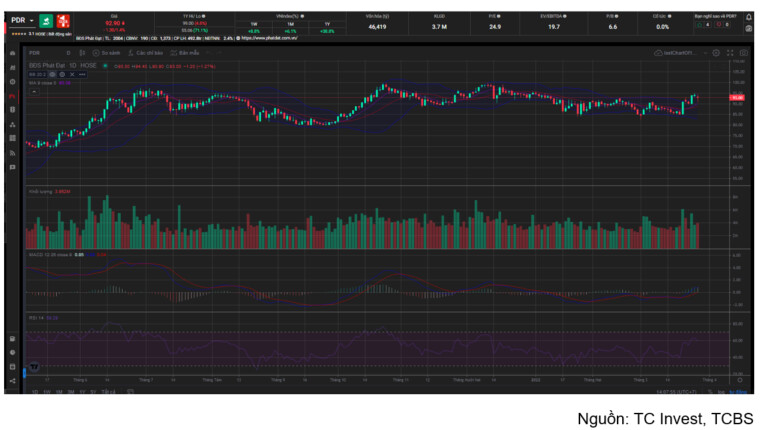762x430 pixels.
Task: Hide the BB indicator using eye icon
Action: 54,74
